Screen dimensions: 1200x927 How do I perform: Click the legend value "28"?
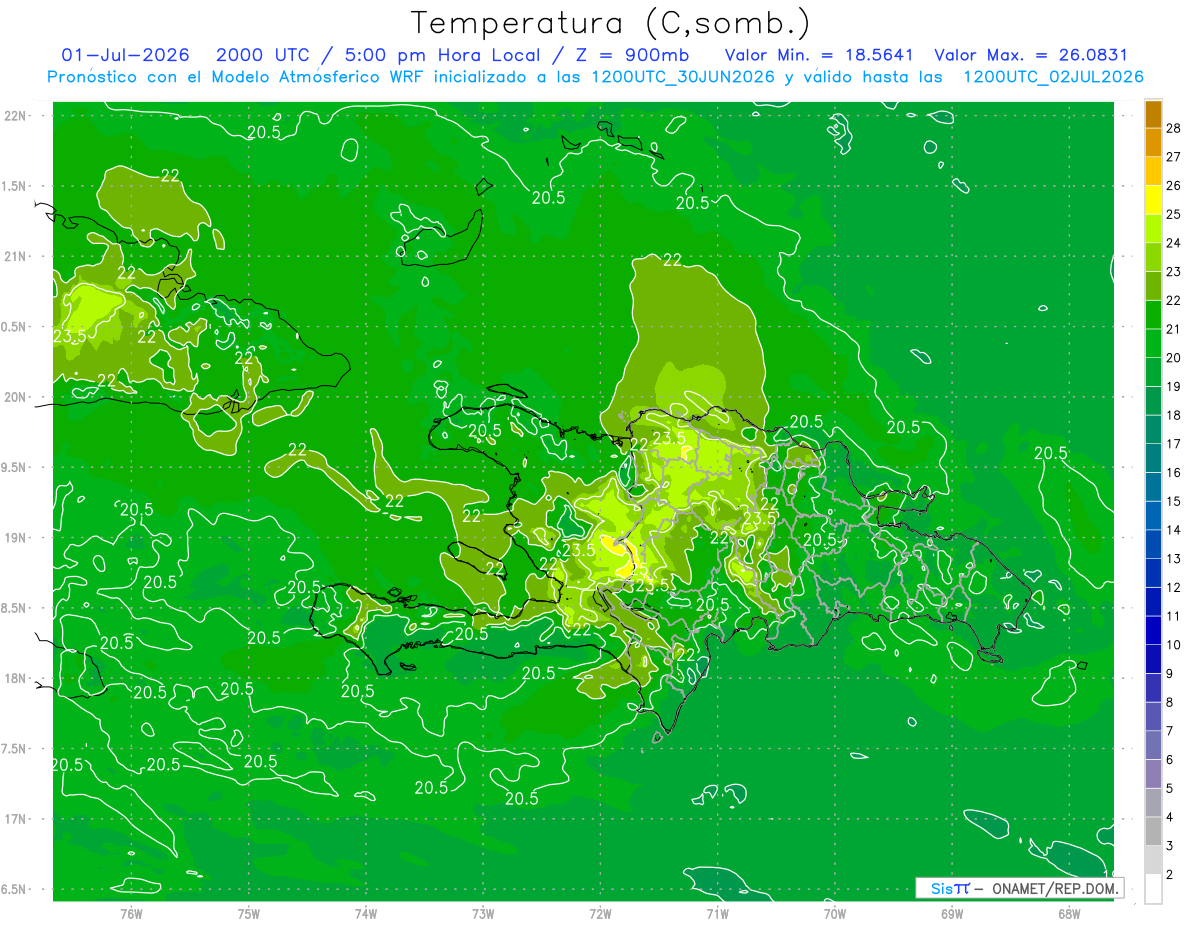coord(1174,128)
